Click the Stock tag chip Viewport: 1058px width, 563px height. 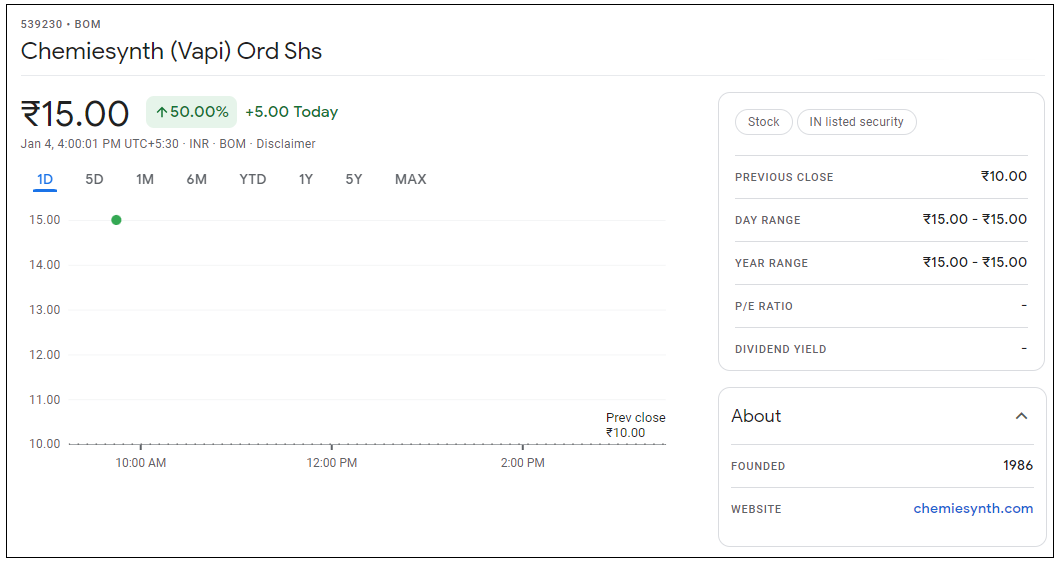(x=763, y=122)
